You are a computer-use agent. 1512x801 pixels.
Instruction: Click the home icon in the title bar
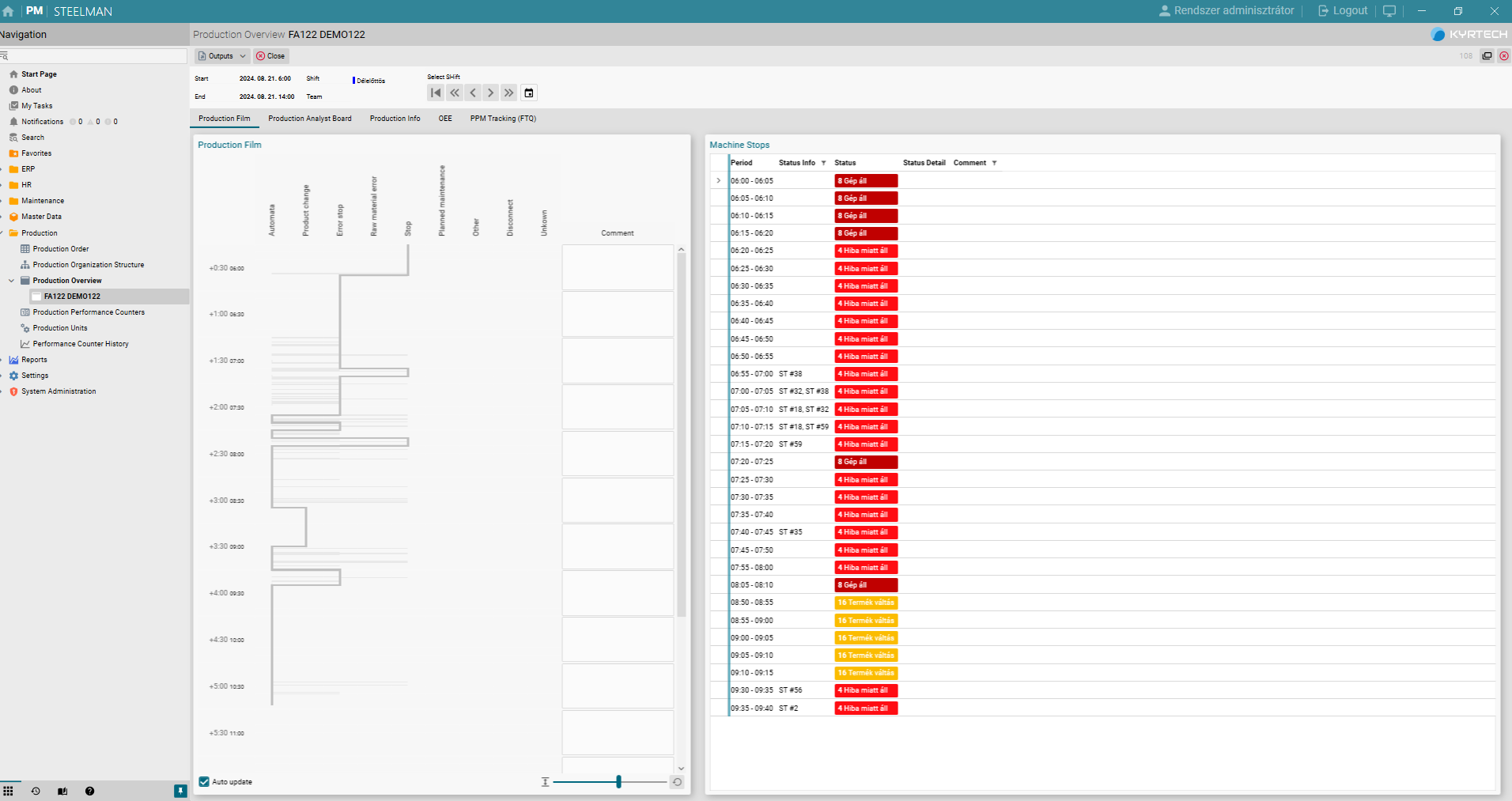pyautogui.click(x=9, y=11)
